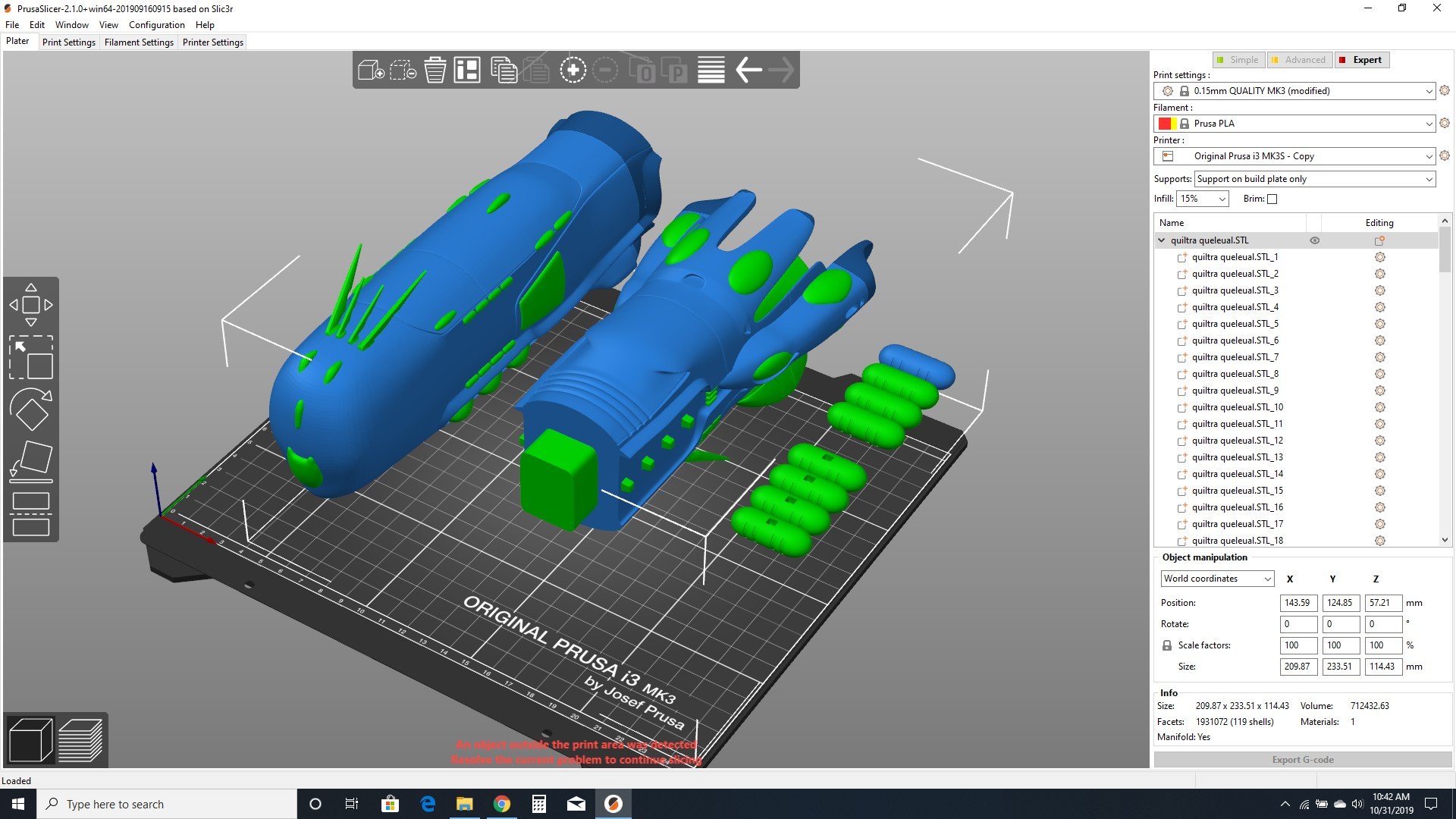Open the Infill percentage dropdown
The image size is (1456, 819).
[x=1202, y=199]
